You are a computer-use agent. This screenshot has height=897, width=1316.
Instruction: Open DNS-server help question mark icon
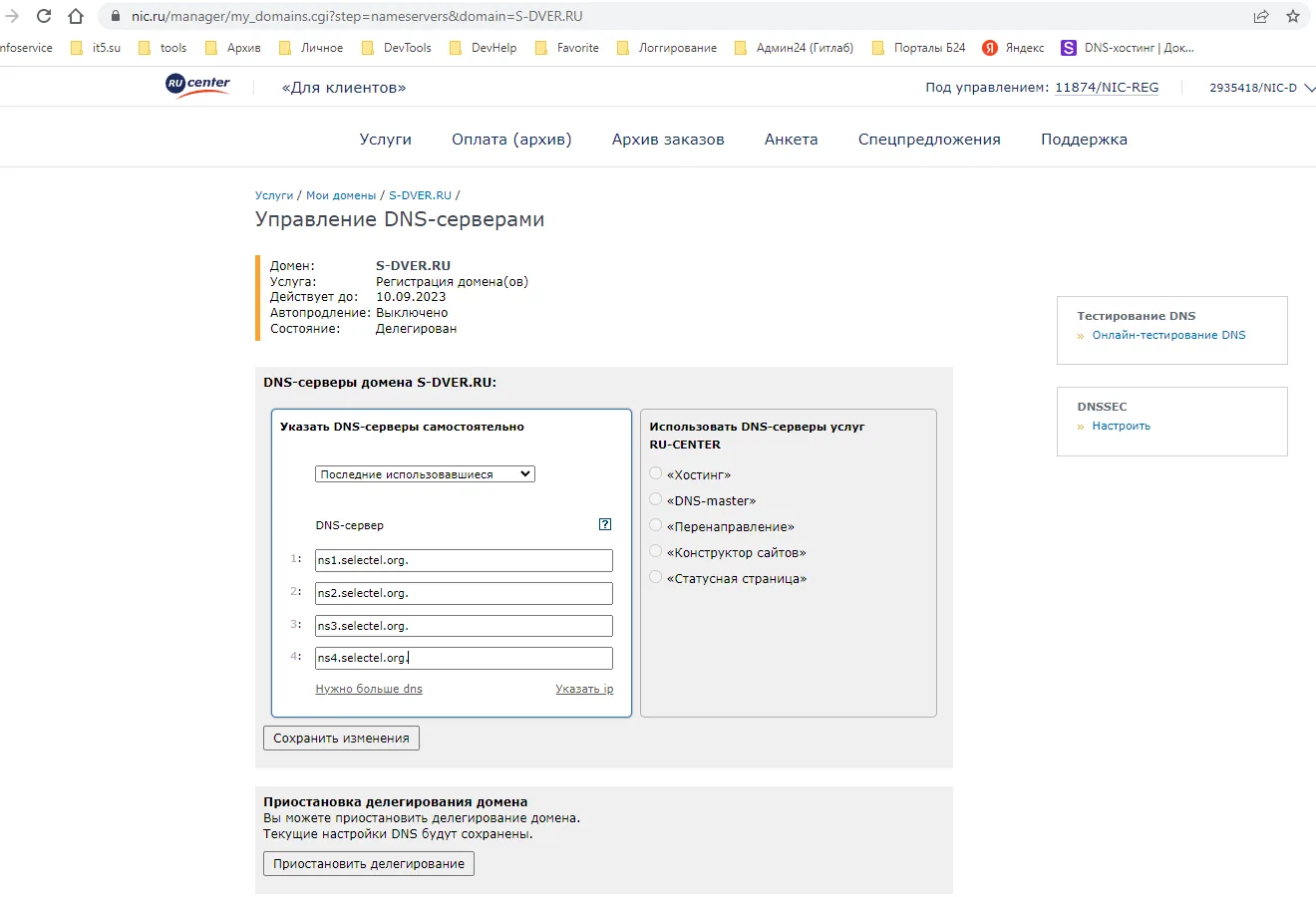[x=605, y=524]
